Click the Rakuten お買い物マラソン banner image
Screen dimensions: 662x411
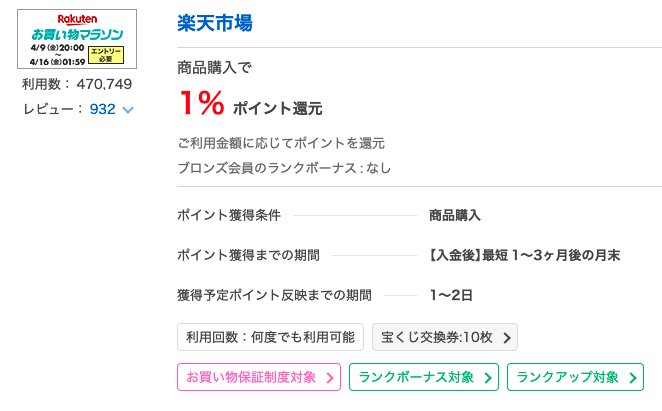tap(77, 39)
